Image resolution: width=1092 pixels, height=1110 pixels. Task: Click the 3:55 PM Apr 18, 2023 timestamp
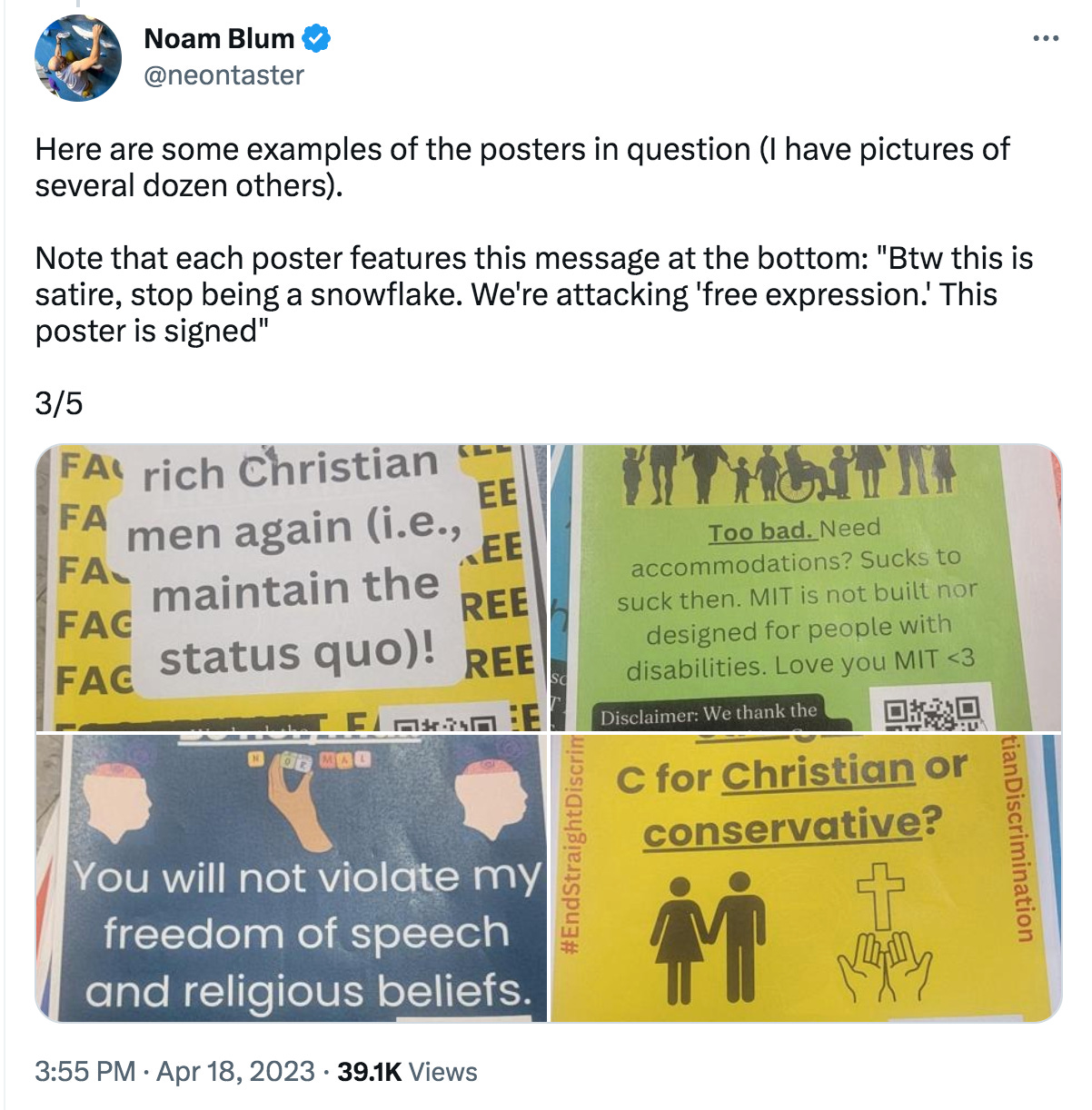(174, 1072)
